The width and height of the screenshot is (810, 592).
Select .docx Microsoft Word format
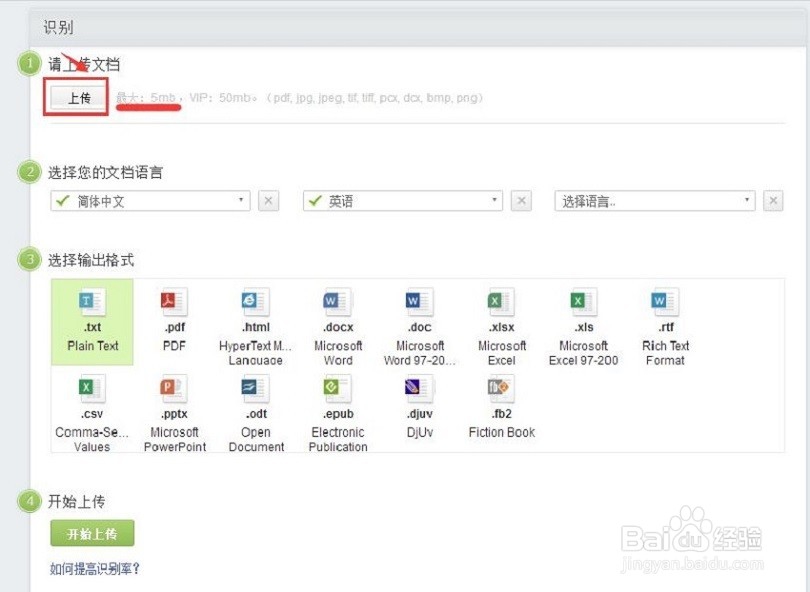[338, 325]
